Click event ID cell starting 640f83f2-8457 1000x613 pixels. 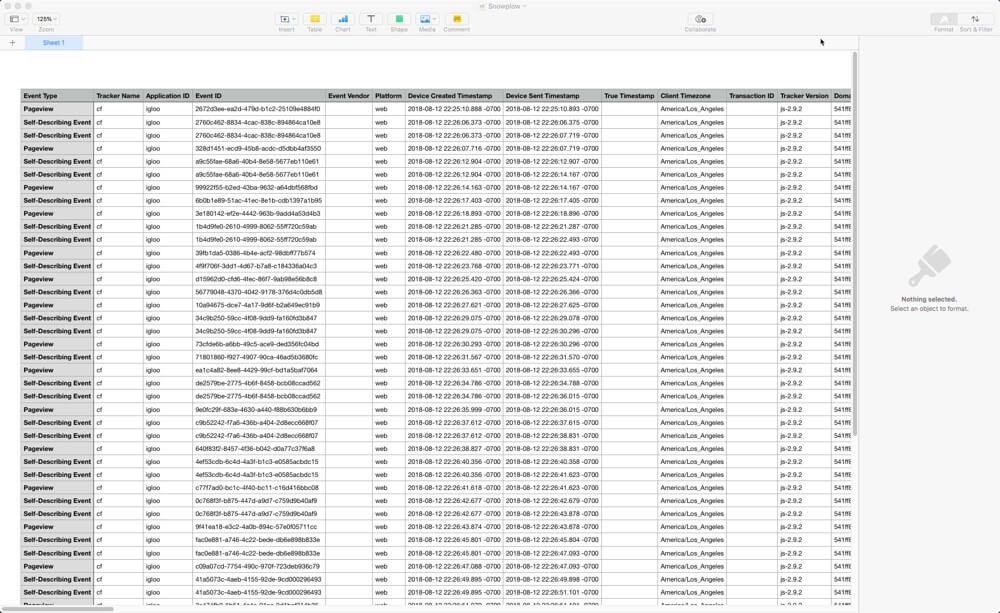point(259,448)
